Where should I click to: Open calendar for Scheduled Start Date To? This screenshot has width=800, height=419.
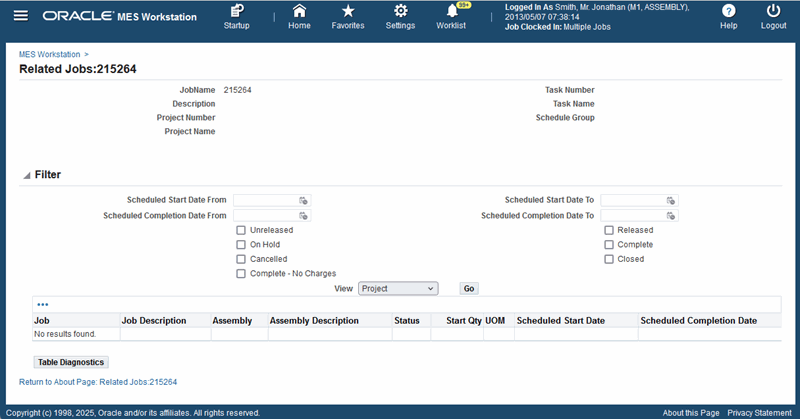[671, 201]
